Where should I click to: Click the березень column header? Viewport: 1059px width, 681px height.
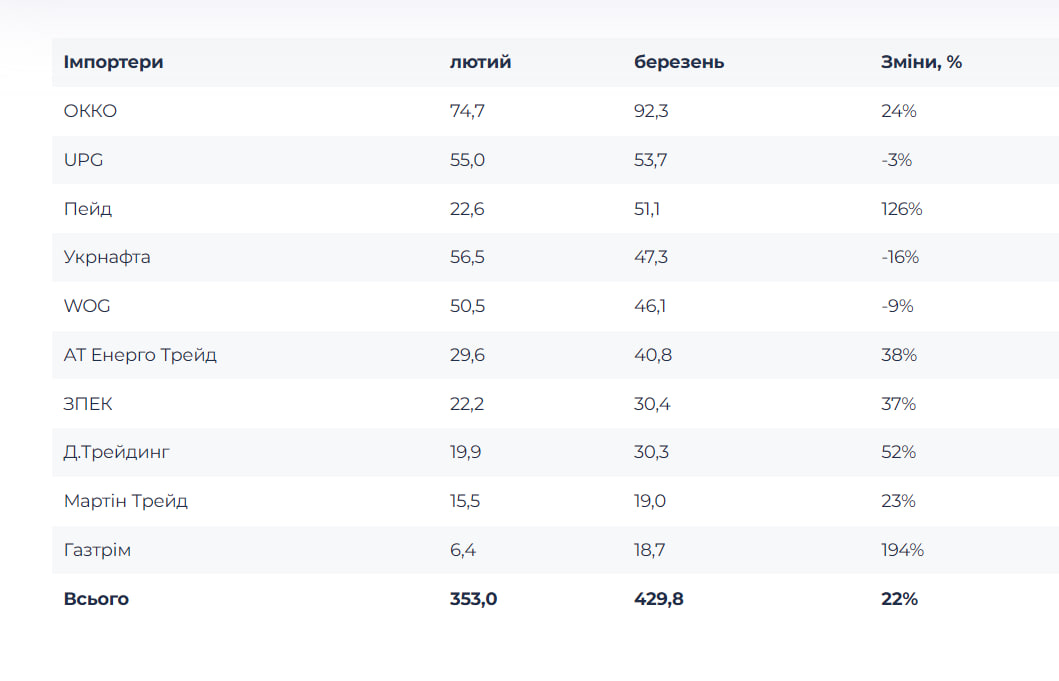[x=679, y=62]
